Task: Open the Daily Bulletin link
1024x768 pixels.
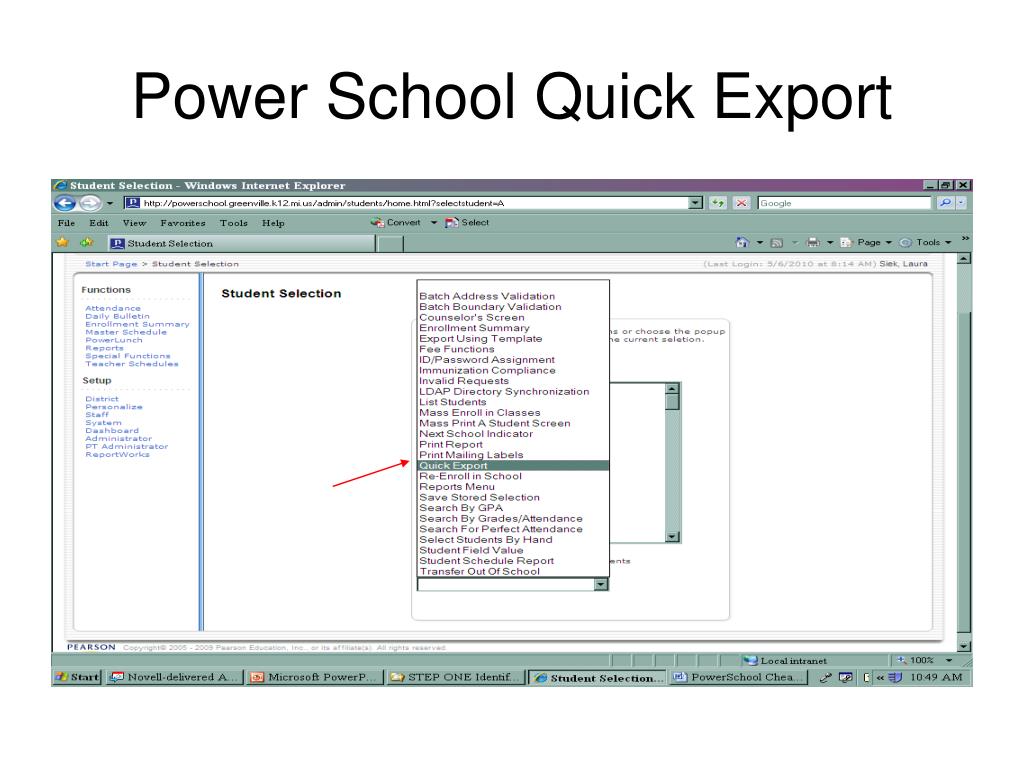Action: coord(118,316)
